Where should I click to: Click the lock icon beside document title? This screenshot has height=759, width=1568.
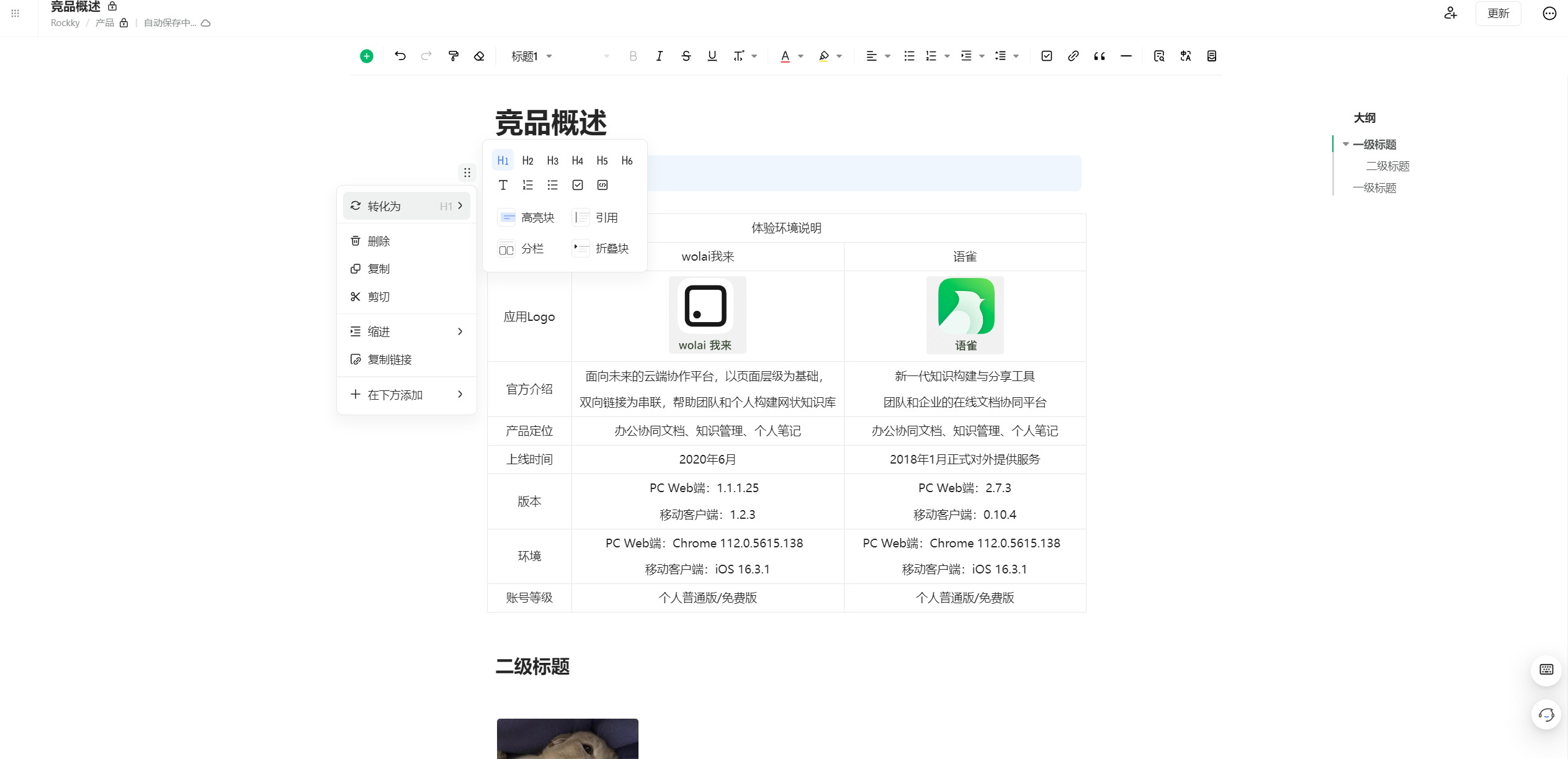[112, 6]
